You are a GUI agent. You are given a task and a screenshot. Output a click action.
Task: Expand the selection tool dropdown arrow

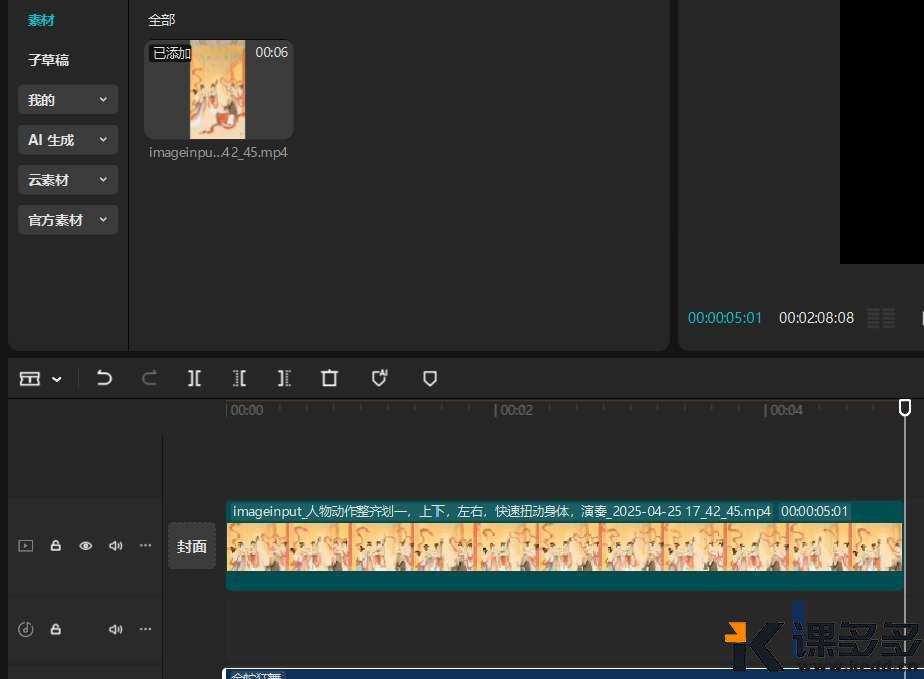[57, 379]
